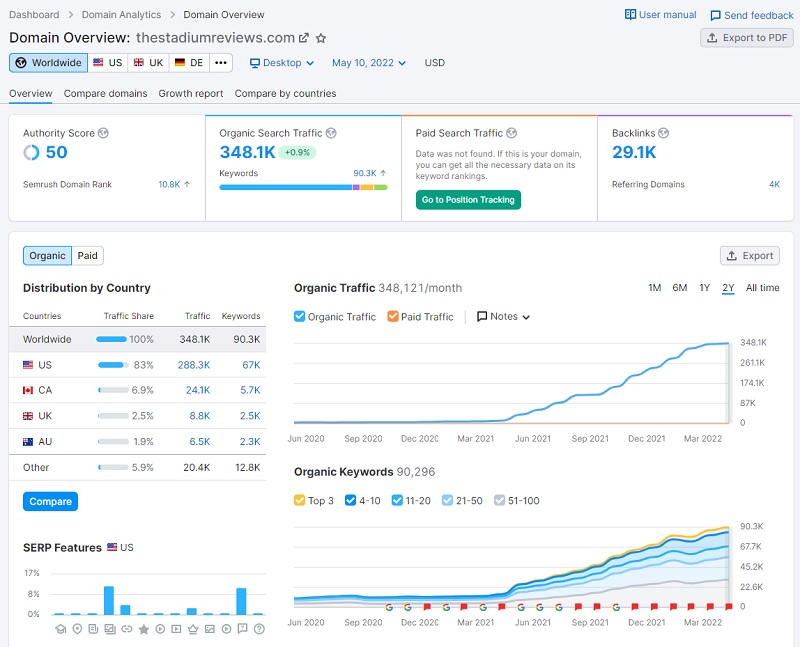Image resolution: width=800 pixels, height=647 pixels.
Task: Click the 29.1K backlinks number
Action: tap(634, 152)
